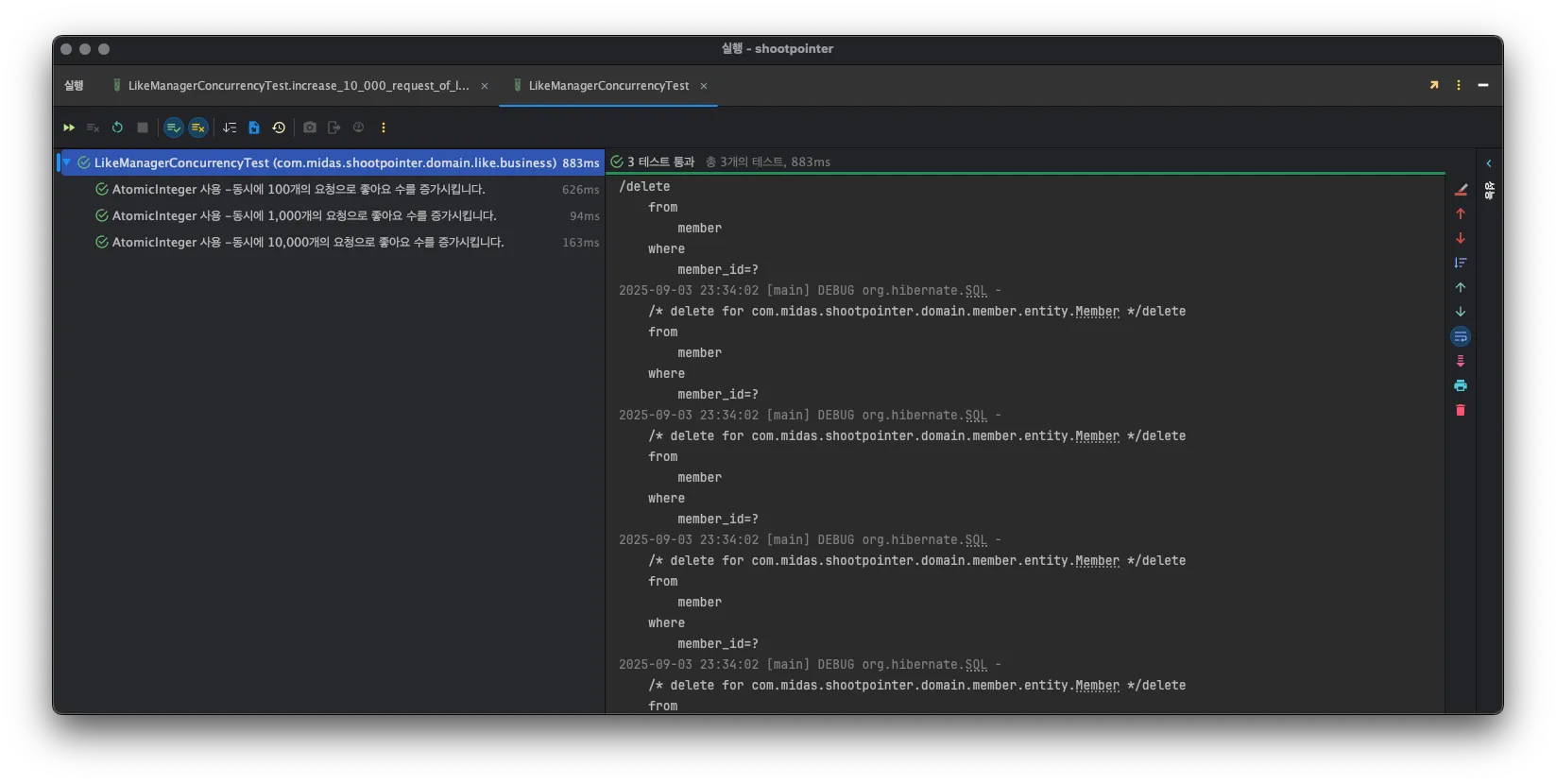The image size is (1556, 784).
Task: Click the 883ms duration of the root test
Action: coord(581,163)
